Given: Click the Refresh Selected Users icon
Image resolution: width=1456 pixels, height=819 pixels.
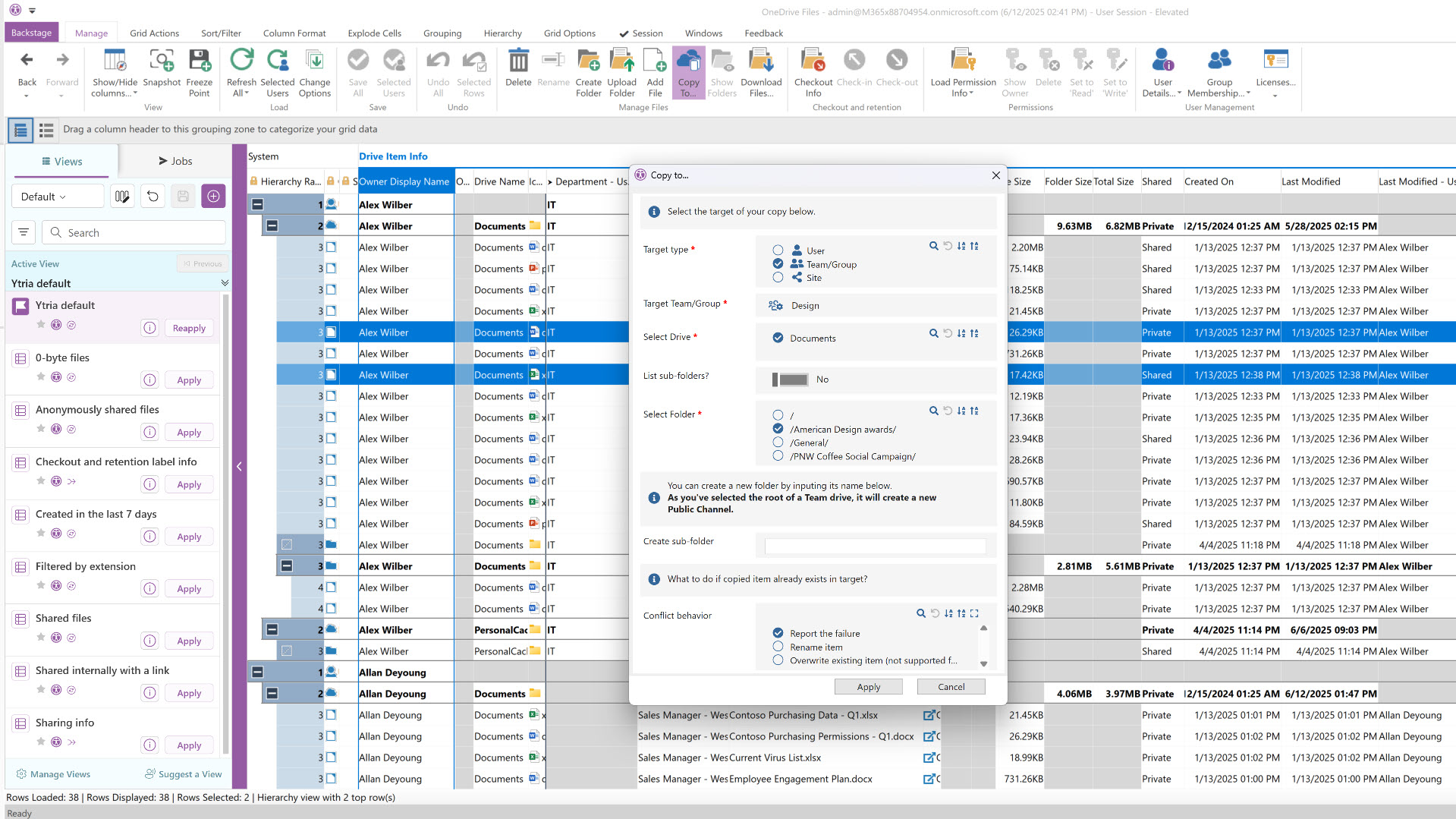Looking at the screenshot, I should coord(278,61).
